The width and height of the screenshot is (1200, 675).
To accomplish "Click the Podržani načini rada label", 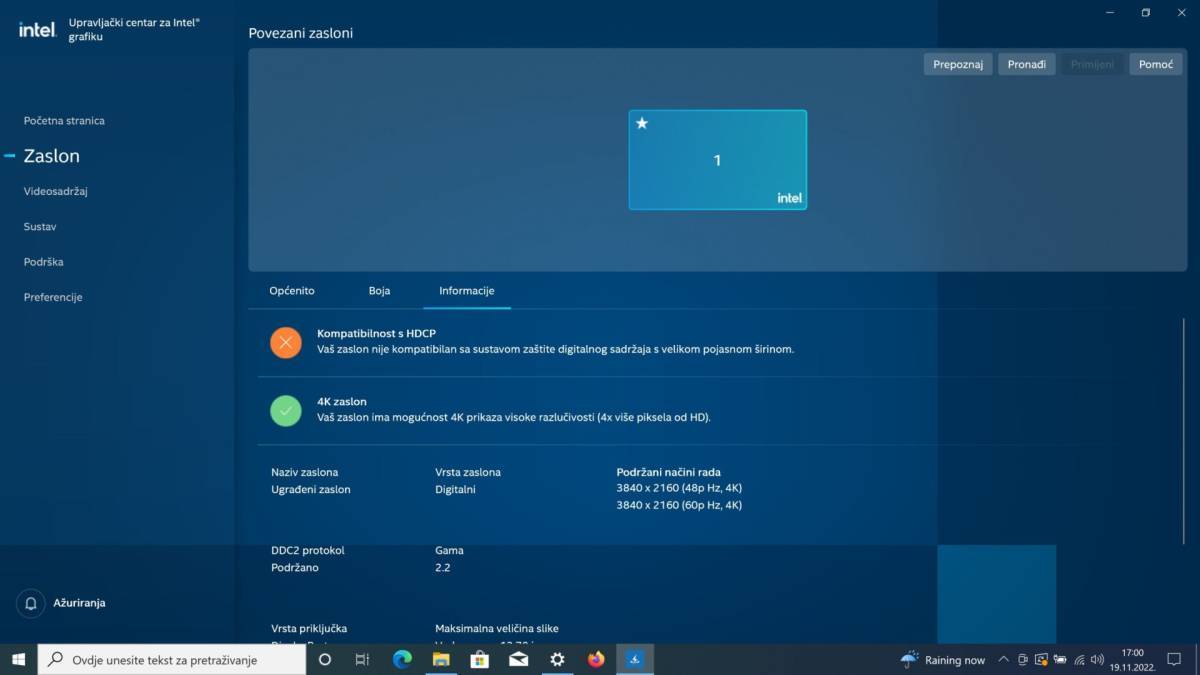I will (669, 472).
